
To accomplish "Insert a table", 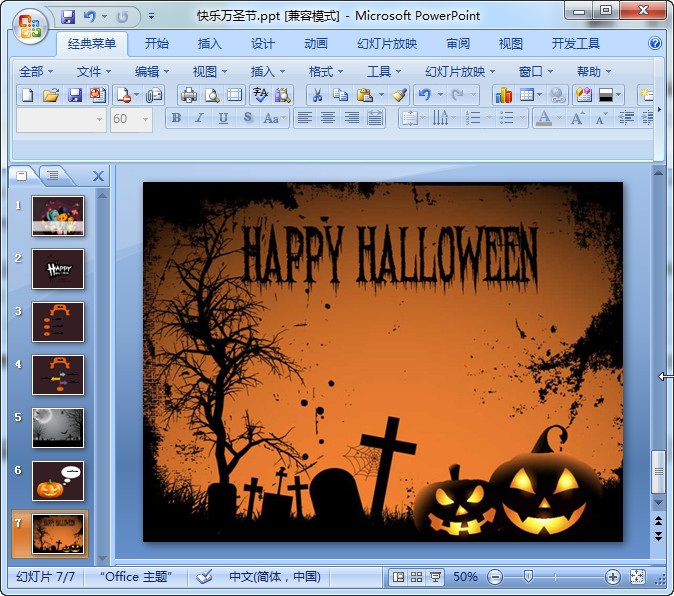I will point(527,95).
